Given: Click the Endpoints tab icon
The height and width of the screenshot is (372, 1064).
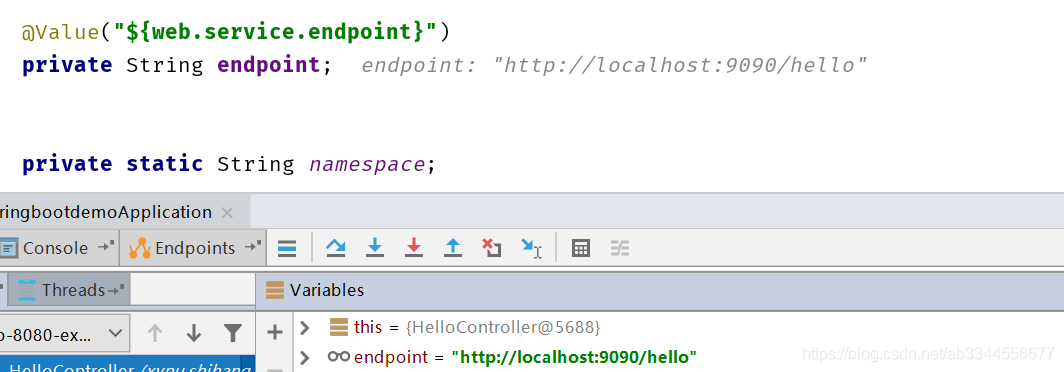Looking at the screenshot, I should [x=140, y=248].
